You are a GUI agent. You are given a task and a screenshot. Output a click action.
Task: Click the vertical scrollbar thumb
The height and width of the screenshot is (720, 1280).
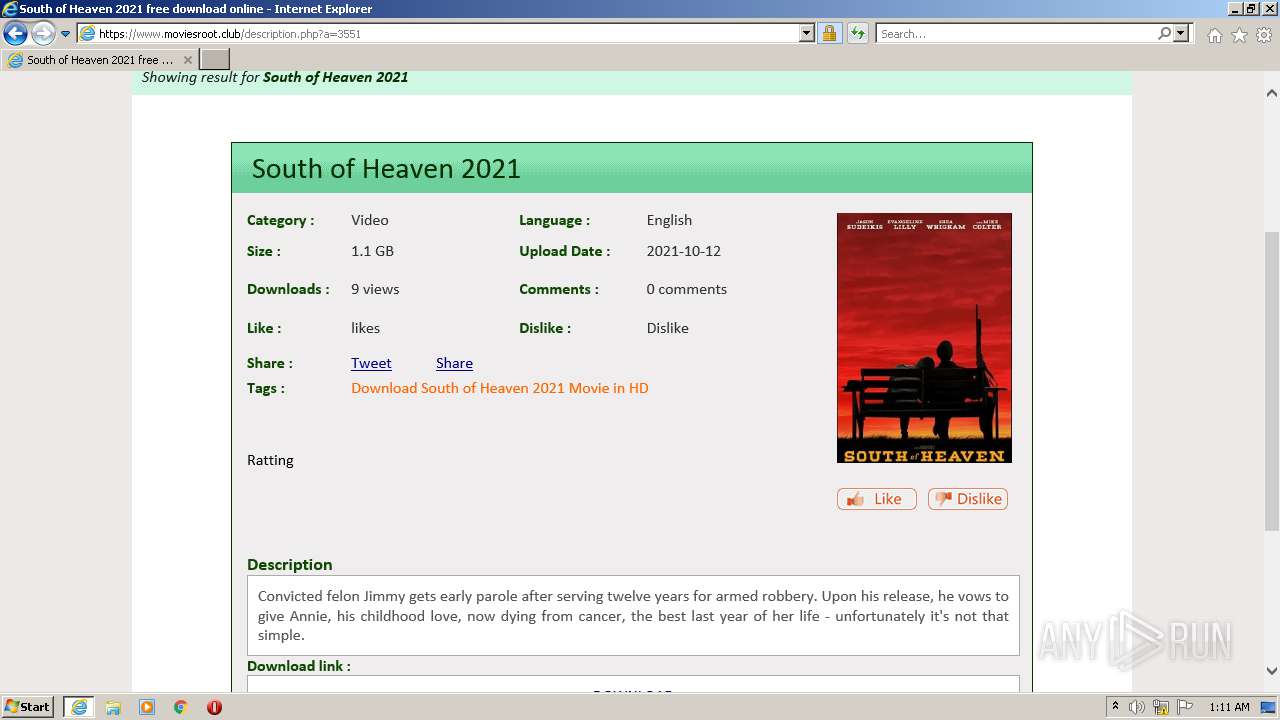pyautogui.click(x=1272, y=380)
